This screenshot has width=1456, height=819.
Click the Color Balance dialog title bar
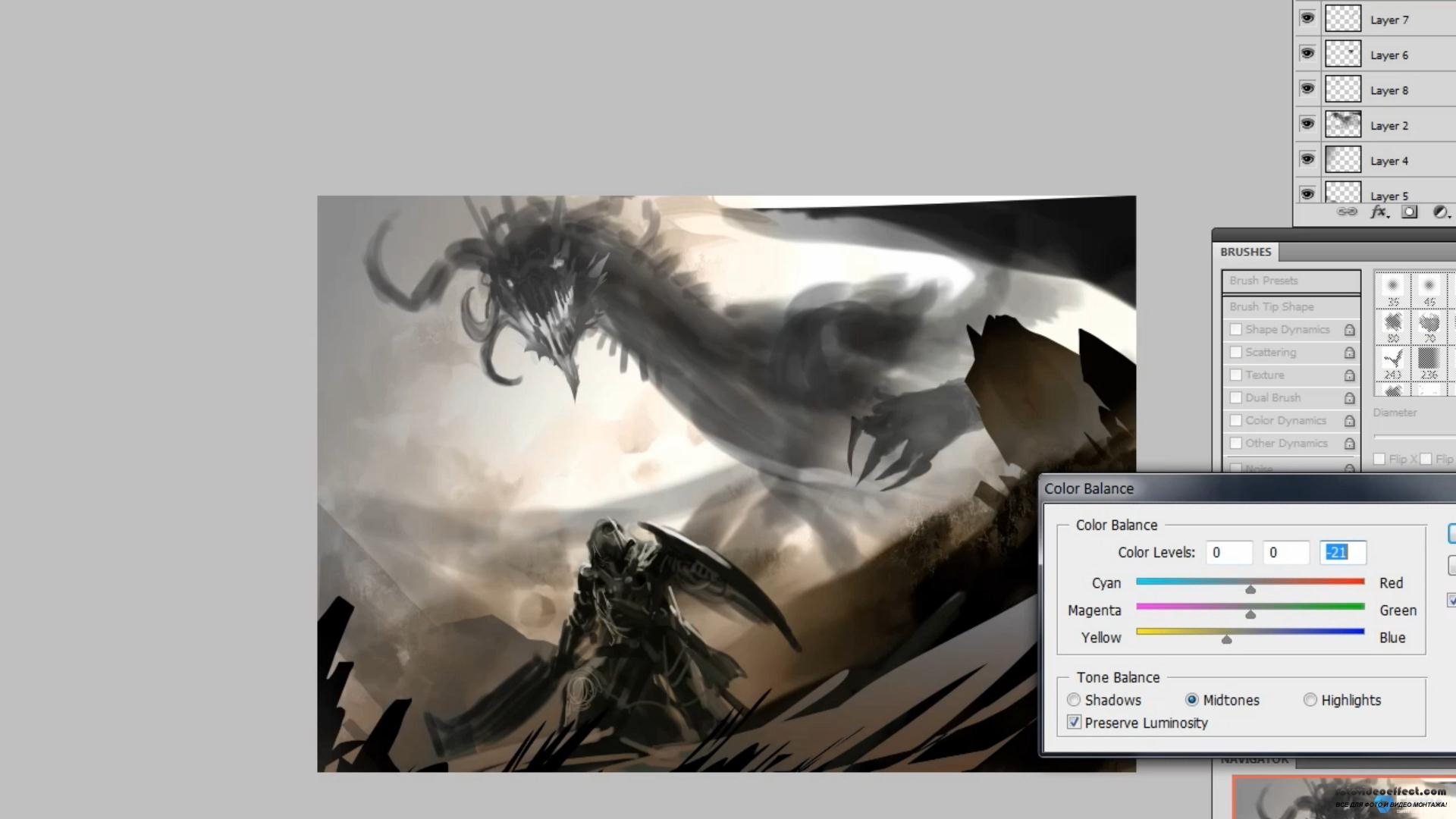pyautogui.click(x=1248, y=488)
